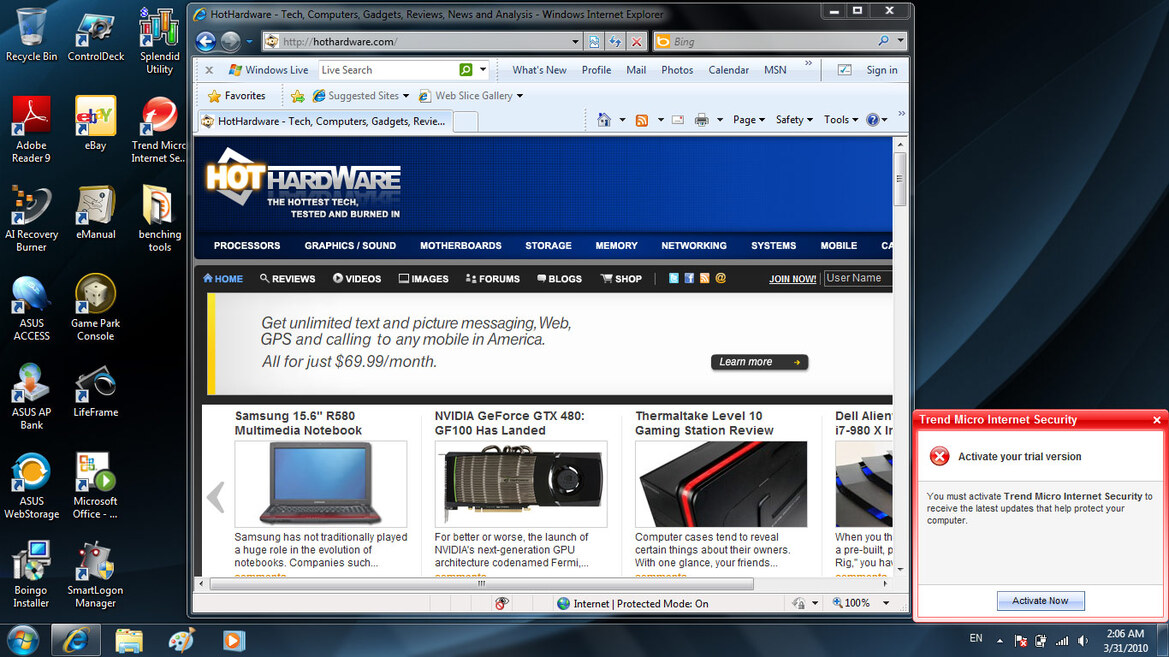Viewport: 1169px width, 657px height.
Task: Click HotHardware Twitter icon
Action: click(x=673, y=278)
